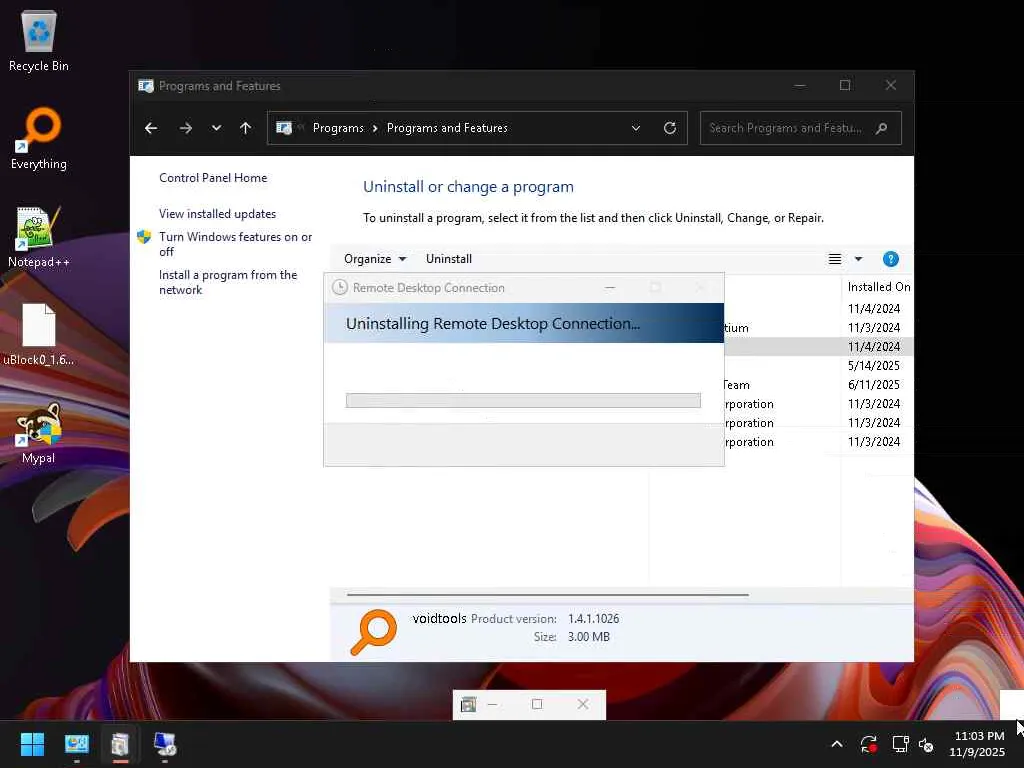Open the Mypal desktop shortcut
1024x768 pixels.
39,433
